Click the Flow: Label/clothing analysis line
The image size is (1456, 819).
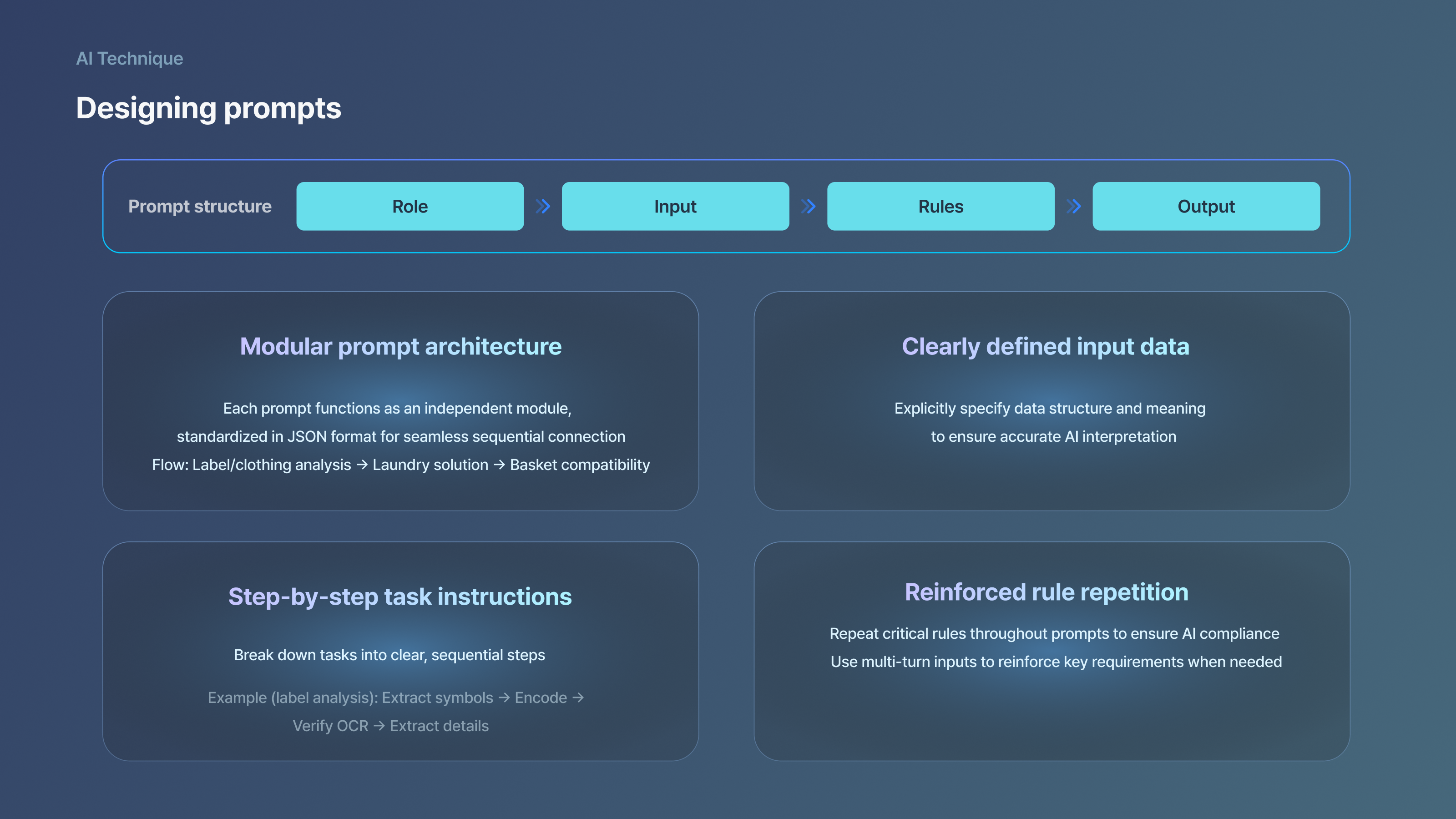click(400, 465)
